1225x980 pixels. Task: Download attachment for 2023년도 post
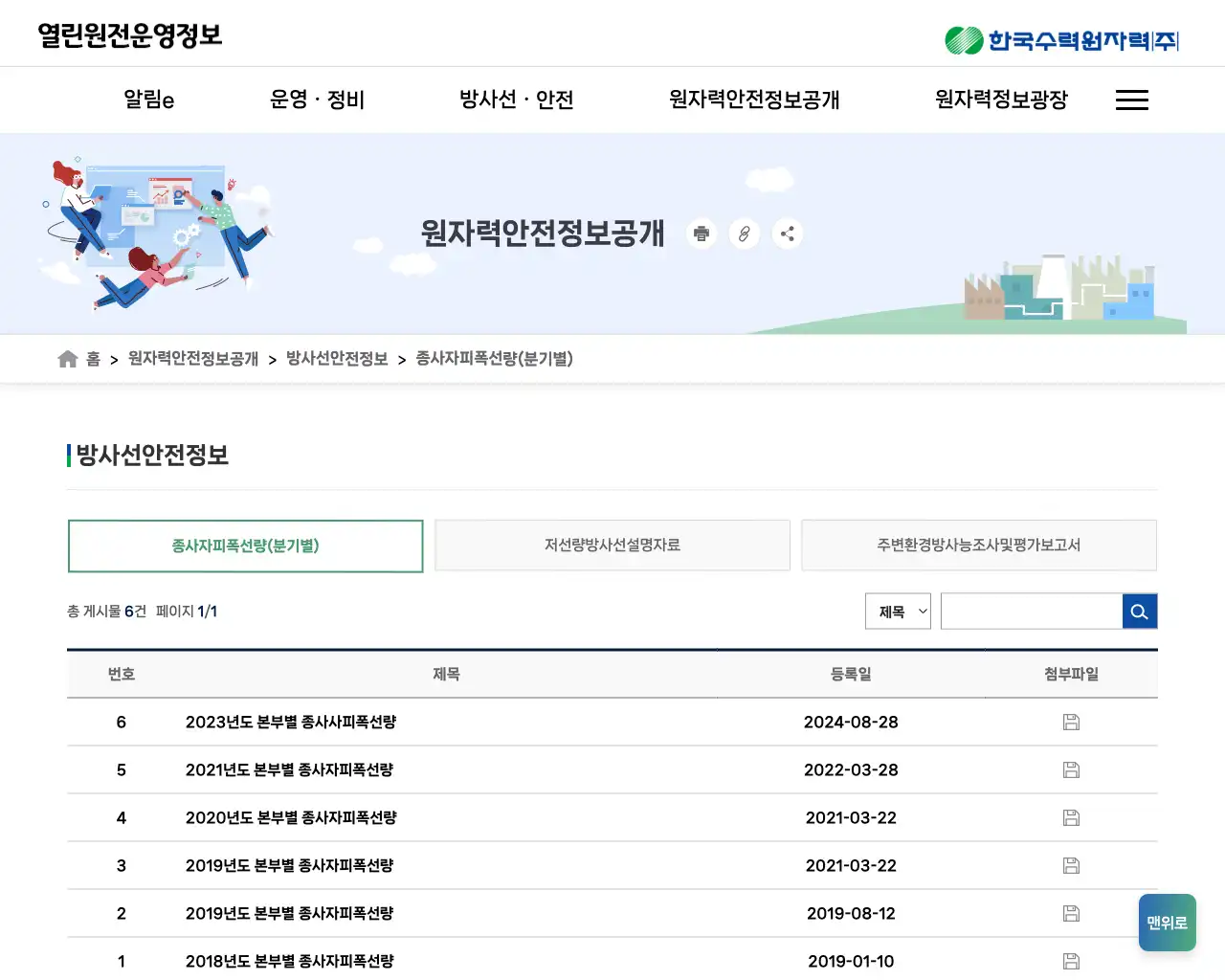(x=1071, y=722)
